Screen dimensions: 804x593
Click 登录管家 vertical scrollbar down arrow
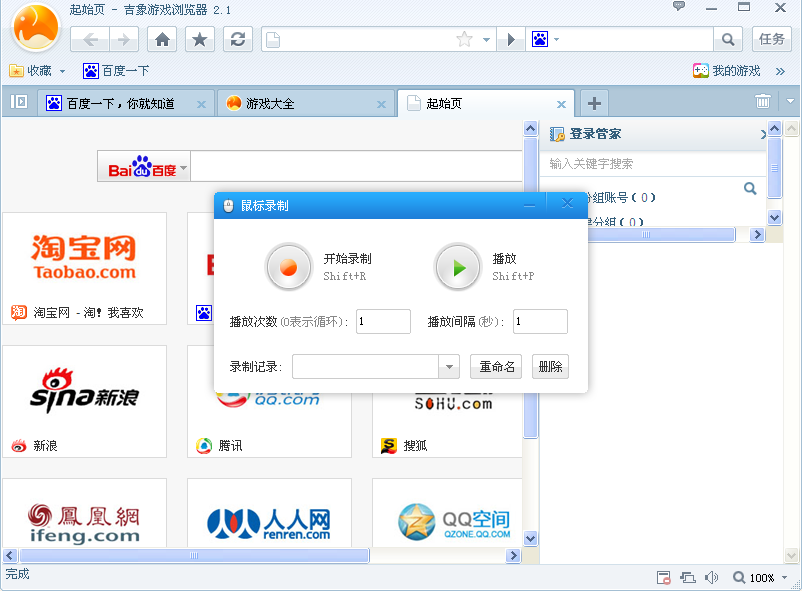(x=774, y=218)
